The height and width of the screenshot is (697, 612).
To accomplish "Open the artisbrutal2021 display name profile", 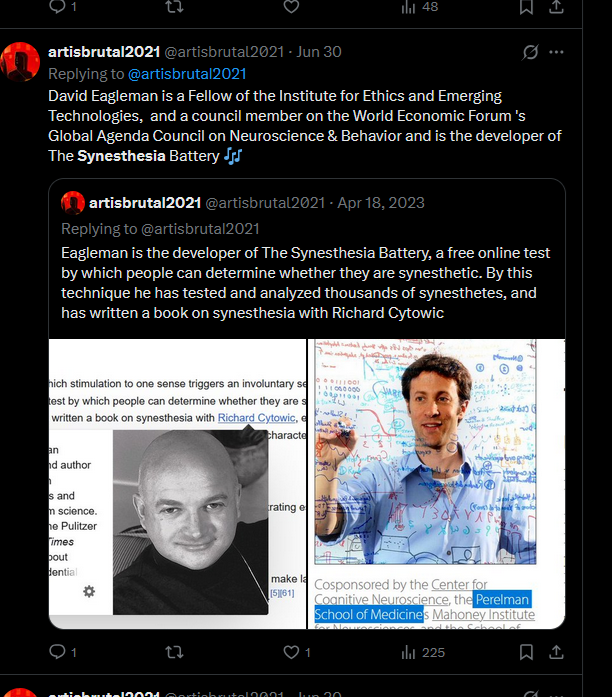I will point(104,52).
